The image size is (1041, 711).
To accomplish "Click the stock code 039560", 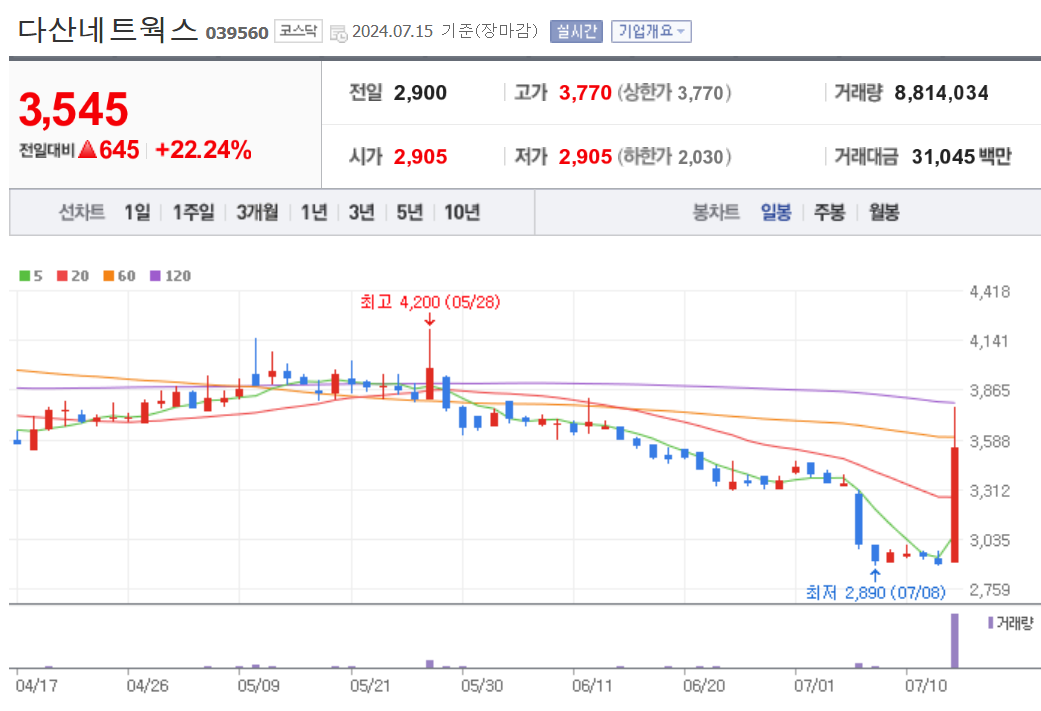I will pos(237,33).
